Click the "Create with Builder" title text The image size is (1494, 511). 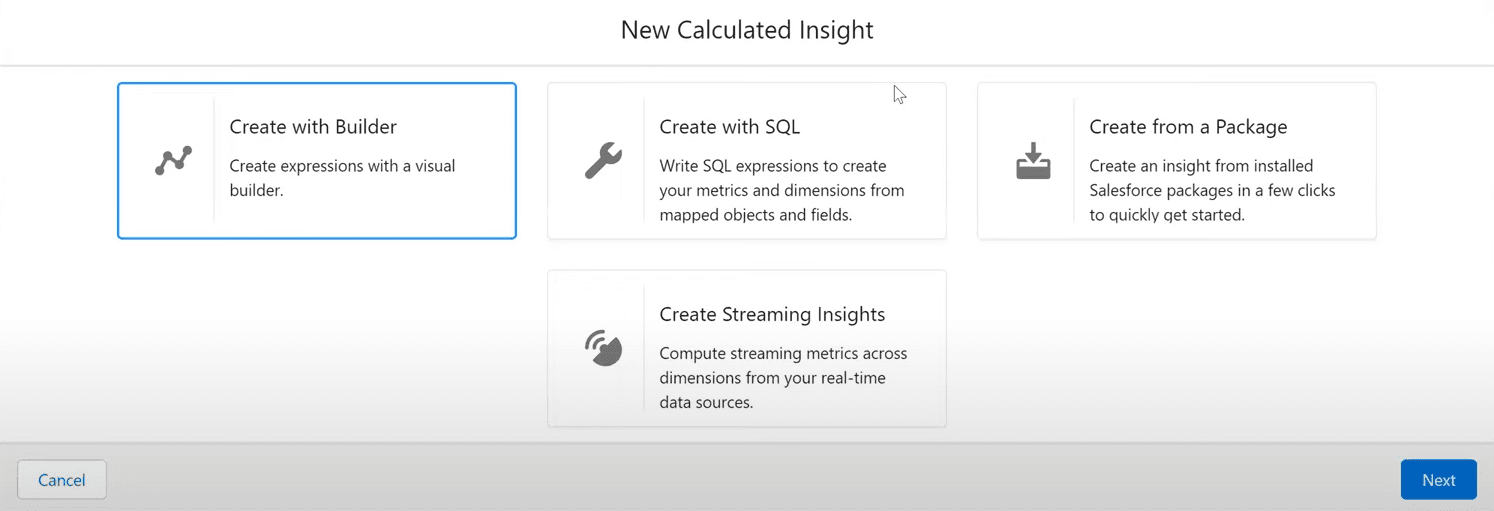point(313,127)
